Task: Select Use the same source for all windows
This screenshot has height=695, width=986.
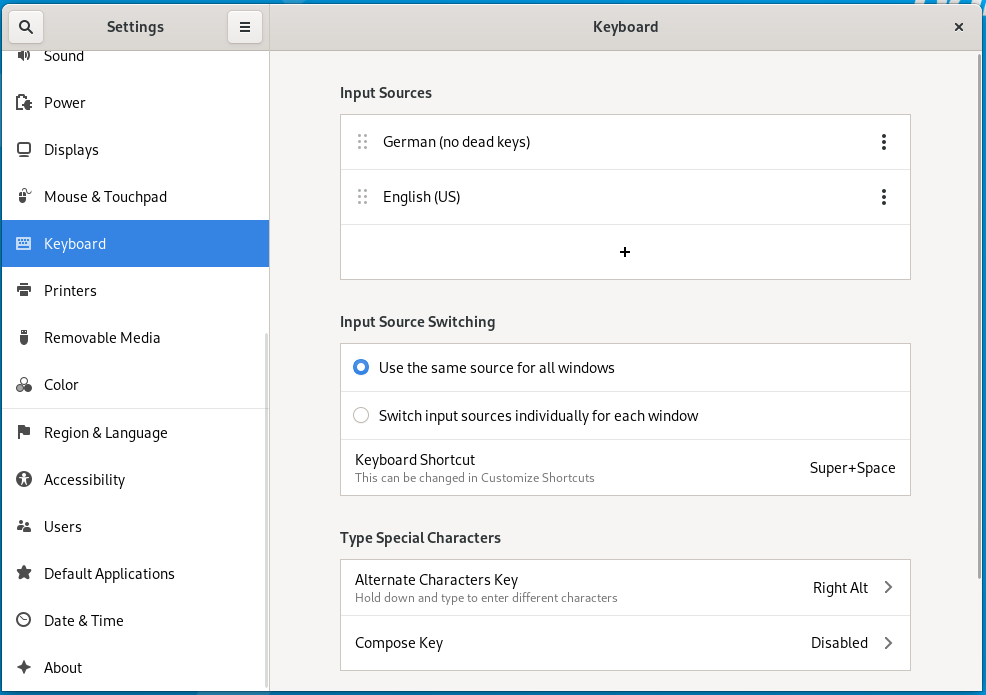Action: [x=361, y=367]
